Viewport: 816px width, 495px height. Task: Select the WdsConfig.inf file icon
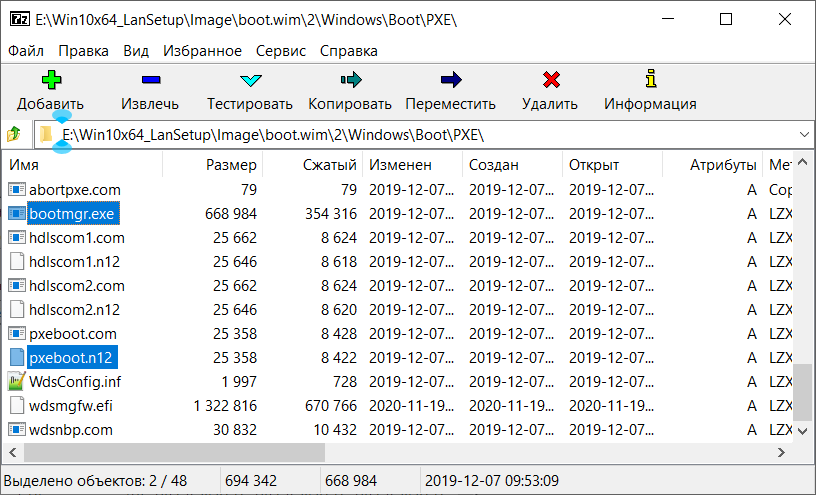coord(17,382)
